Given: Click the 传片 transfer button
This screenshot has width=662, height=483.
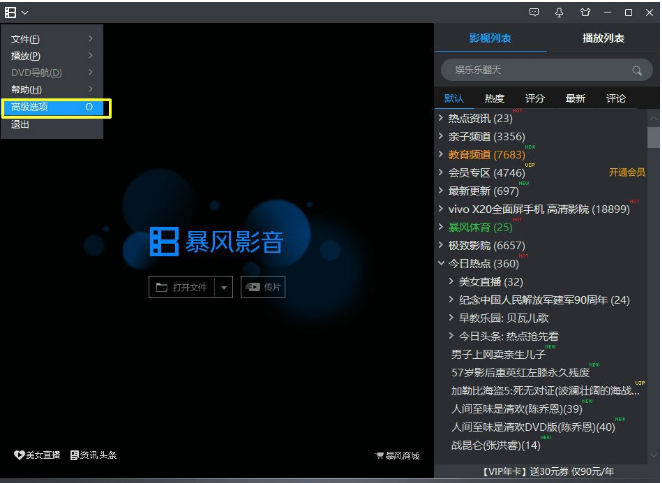Looking at the screenshot, I should click(x=263, y=287).
